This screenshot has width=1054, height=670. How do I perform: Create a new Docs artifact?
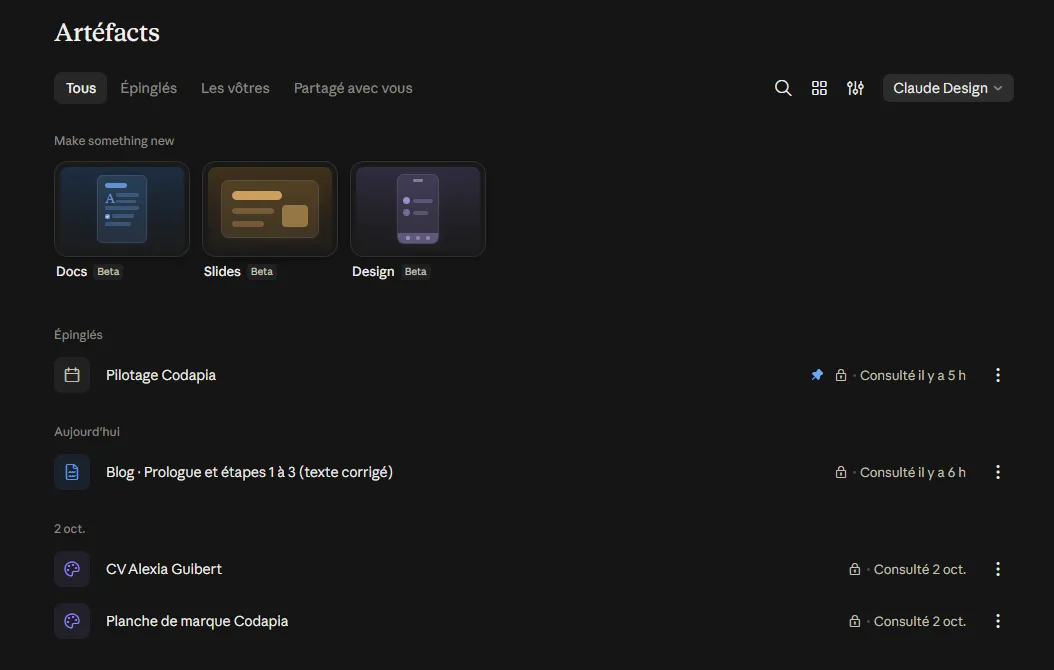pyautogui.click(x=122, y=209)
